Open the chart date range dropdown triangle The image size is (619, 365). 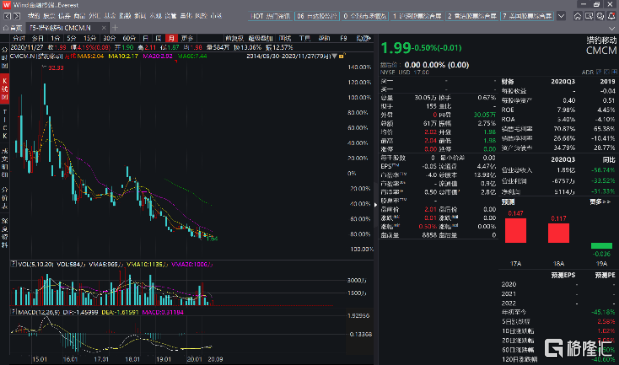click(334, 56)
